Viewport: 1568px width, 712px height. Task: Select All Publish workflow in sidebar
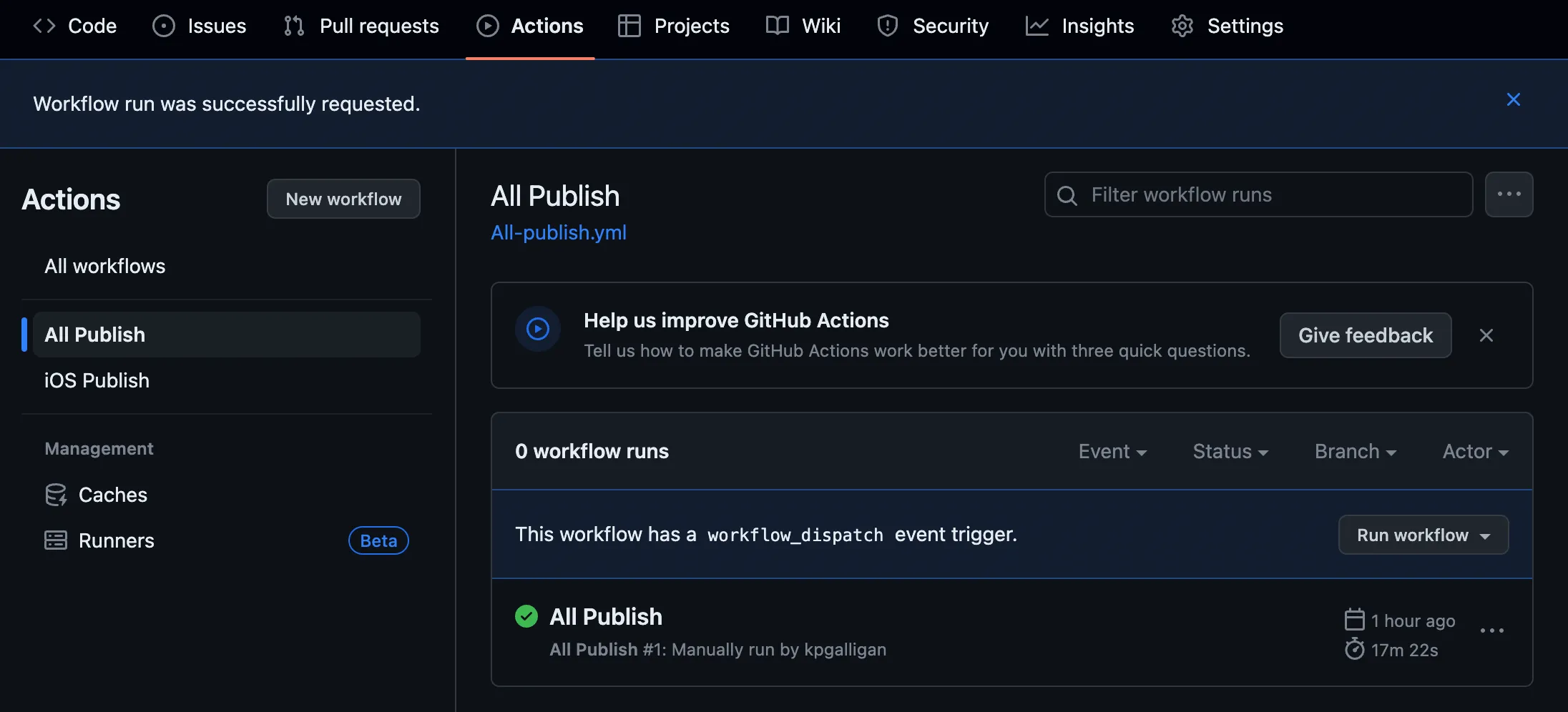tap(227, 335)
